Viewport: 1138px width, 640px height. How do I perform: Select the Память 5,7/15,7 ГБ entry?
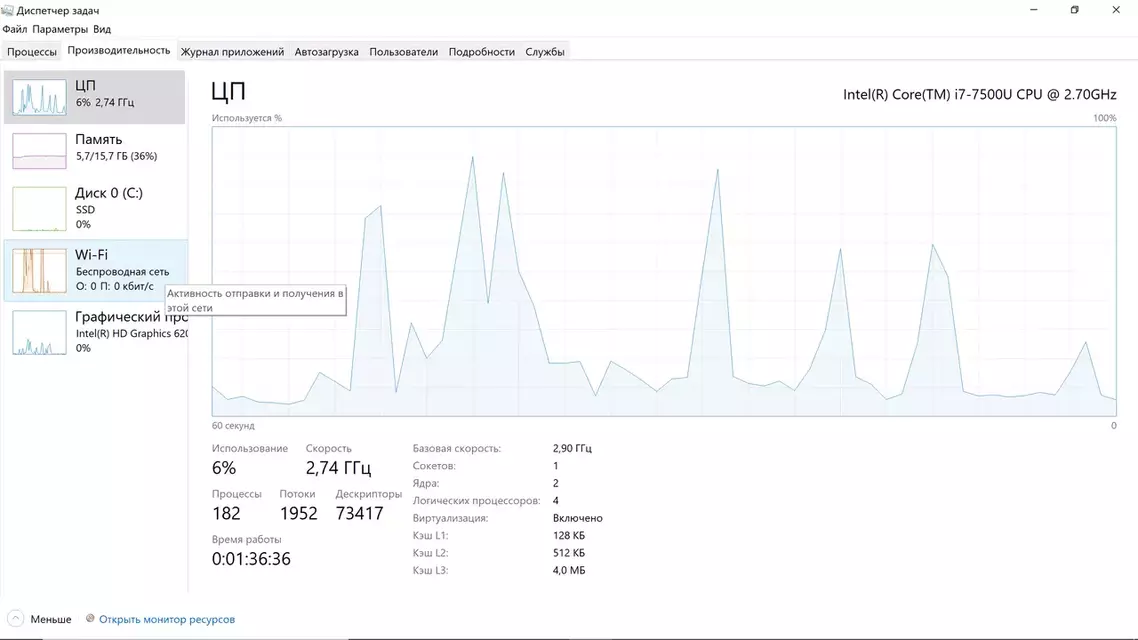click(x=95, y=150)
